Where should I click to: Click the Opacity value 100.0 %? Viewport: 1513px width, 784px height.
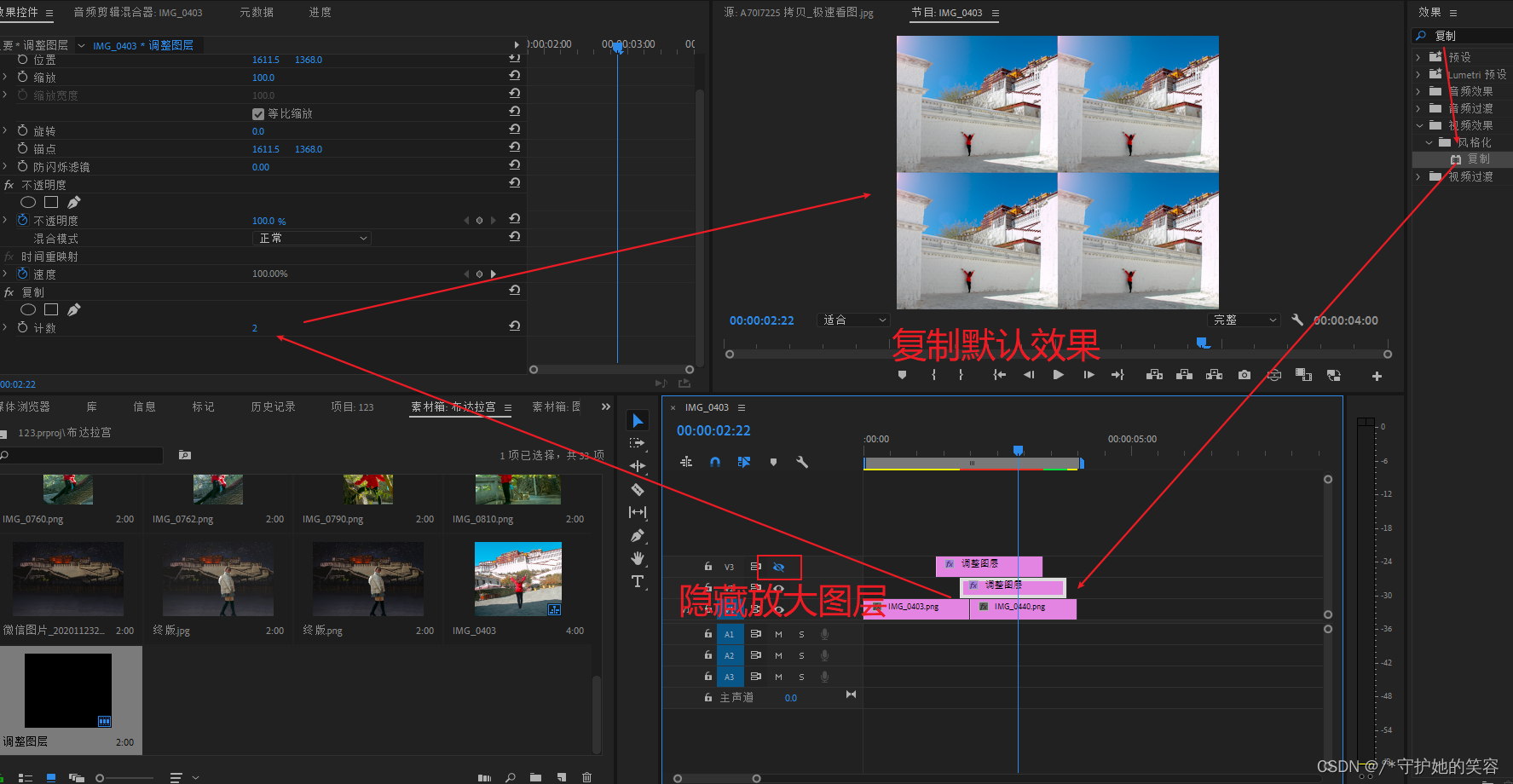[x=269, y=221]
